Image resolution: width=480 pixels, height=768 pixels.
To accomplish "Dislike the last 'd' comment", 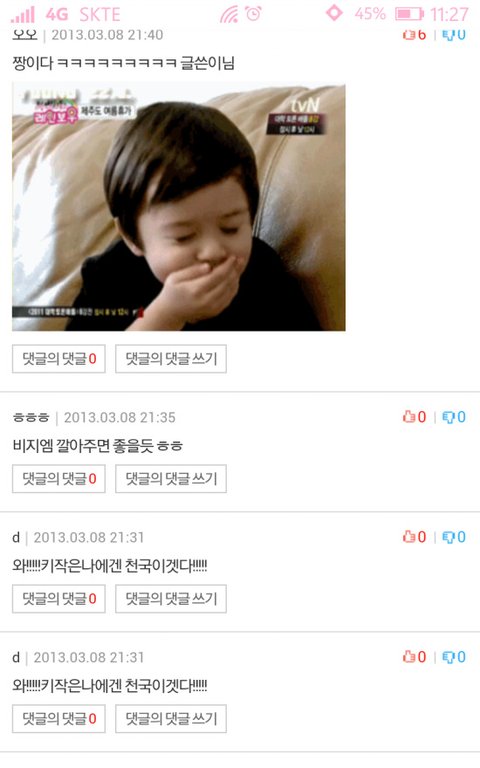I will pyautogui.click(x=448, y=657).
